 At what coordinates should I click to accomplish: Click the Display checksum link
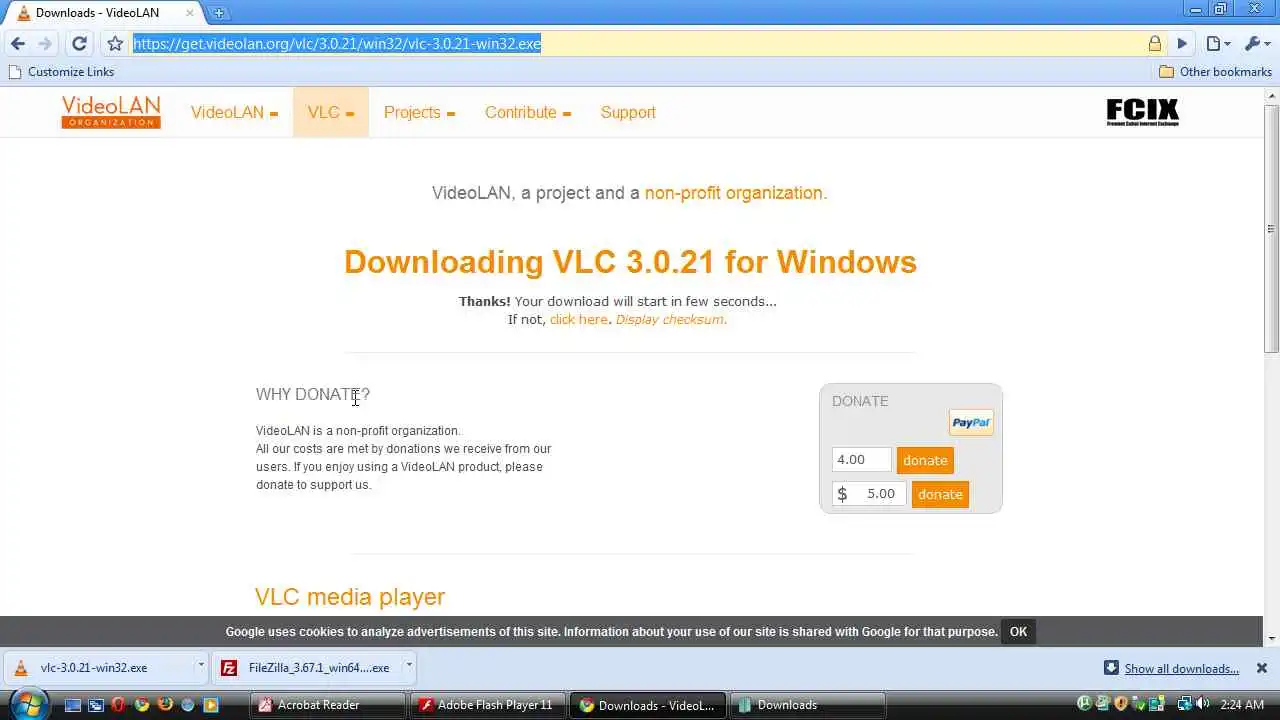point(669,320)
